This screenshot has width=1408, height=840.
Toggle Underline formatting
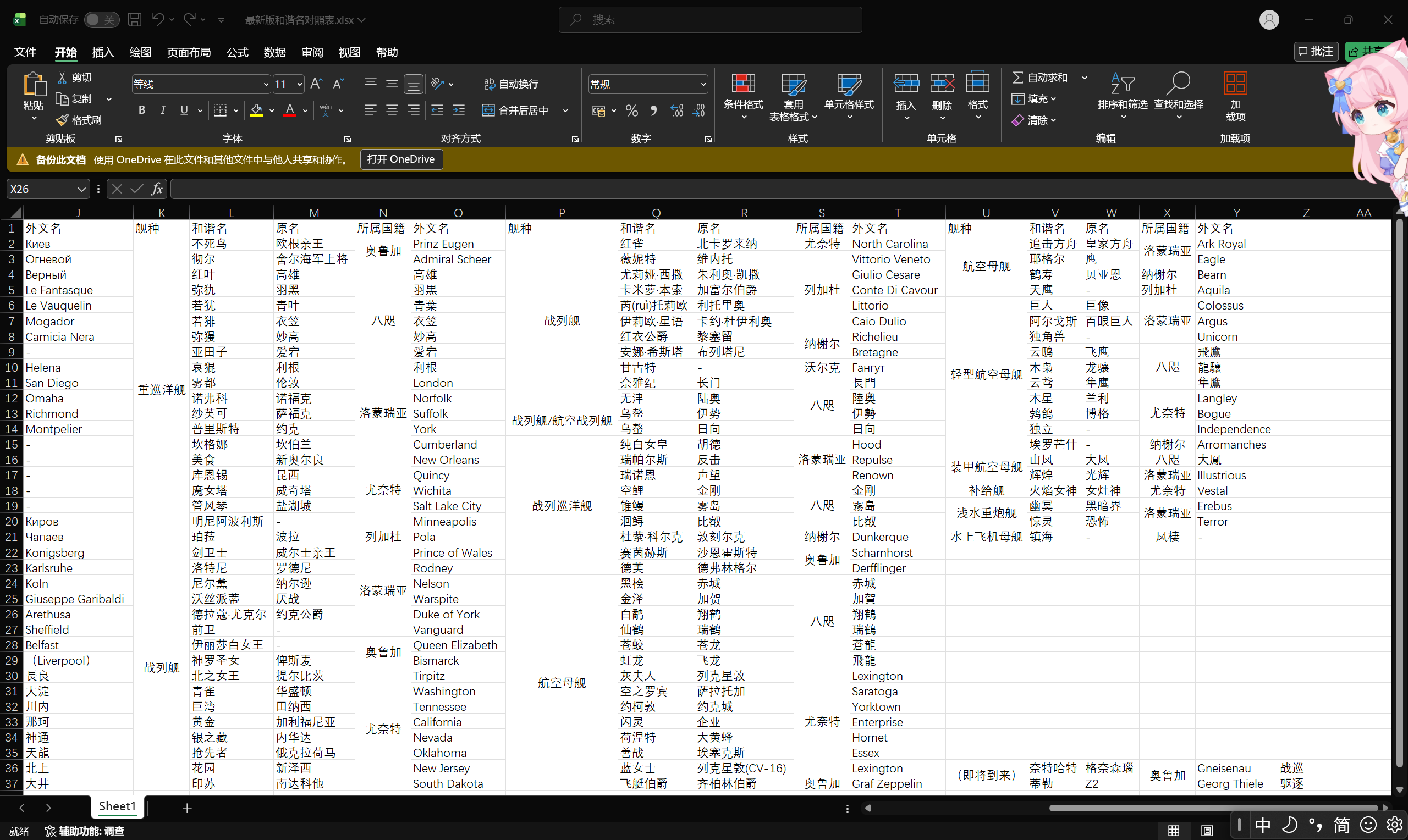(x=184, y=110)
